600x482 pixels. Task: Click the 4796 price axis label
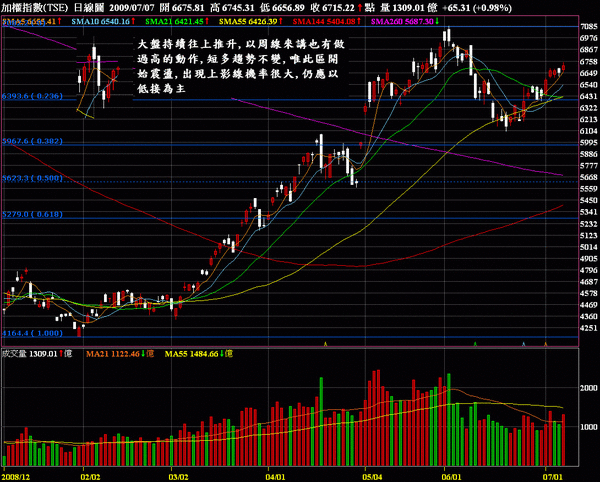[x=589, y=270]
